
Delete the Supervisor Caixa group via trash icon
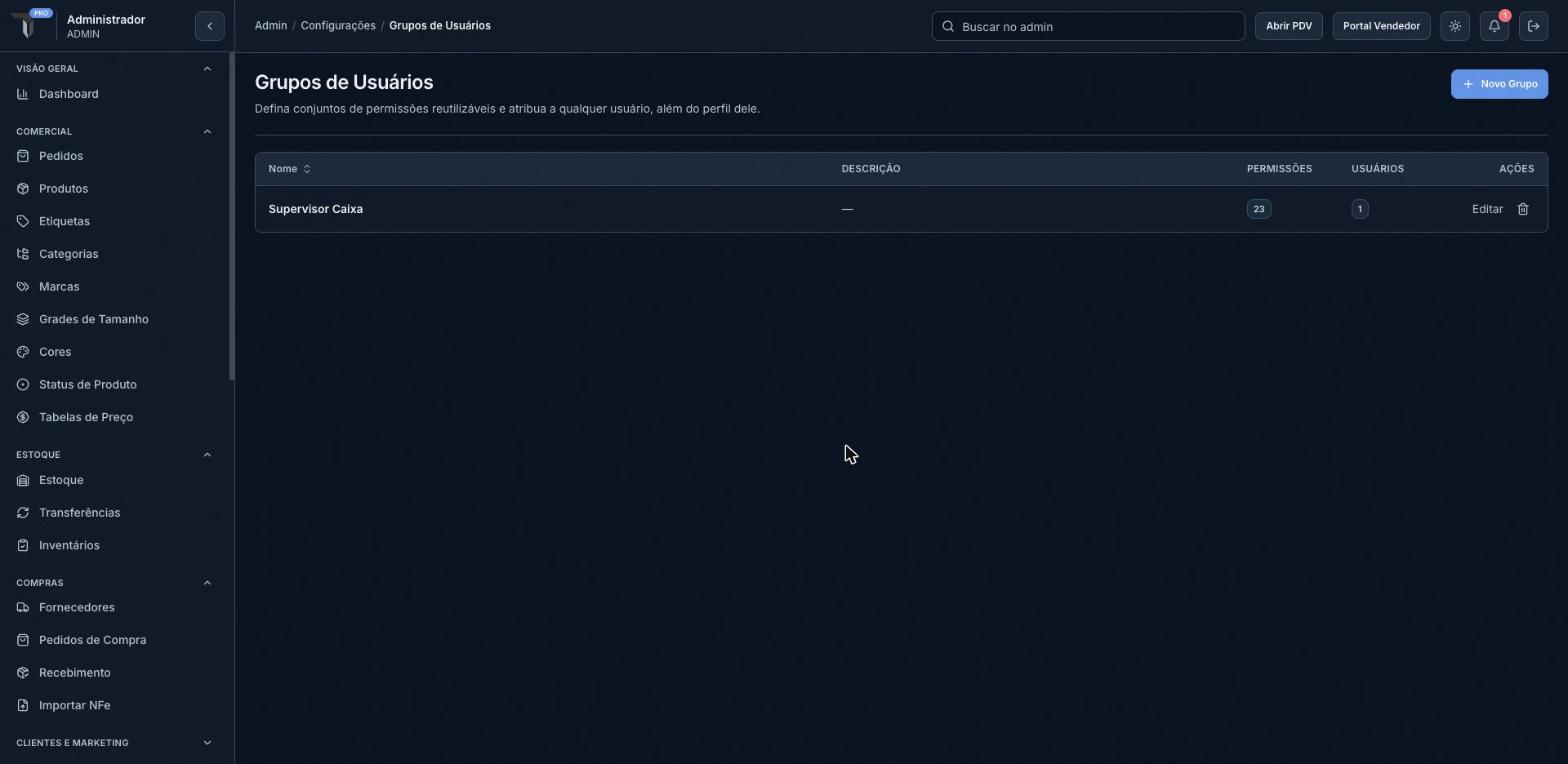(x=1523, y=209)
